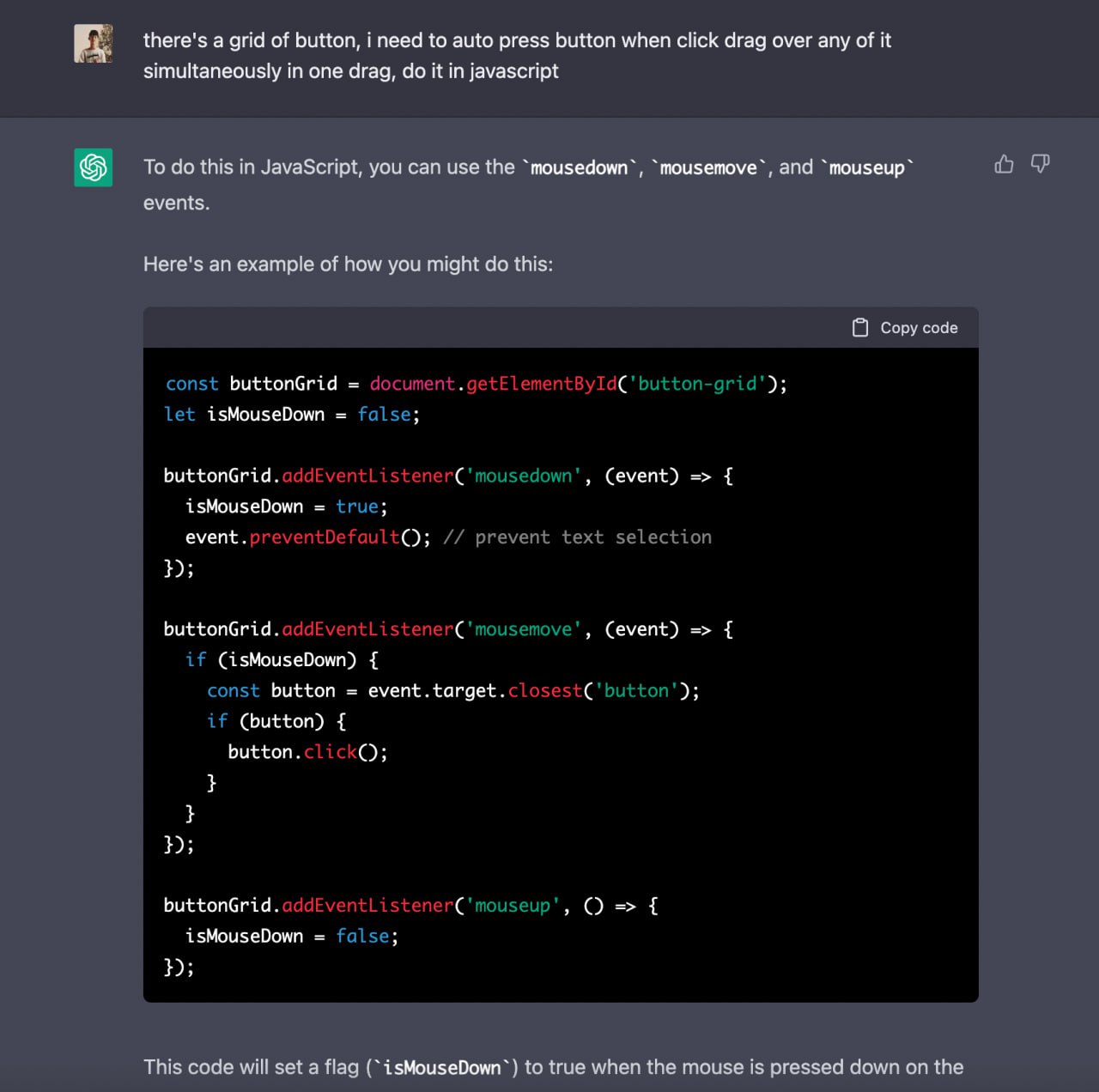
Task: Click the '// prevent text selection' comment
Action: 577,537
